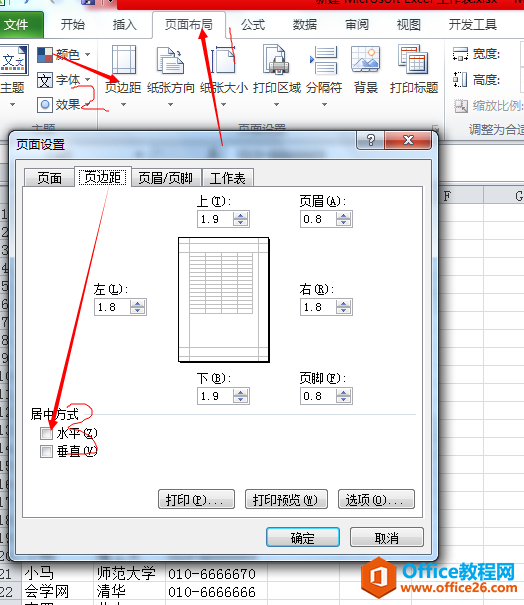Click the 分隔符 breaks icon
Viewport: 524px width, 605px height.
pos(324,60)
